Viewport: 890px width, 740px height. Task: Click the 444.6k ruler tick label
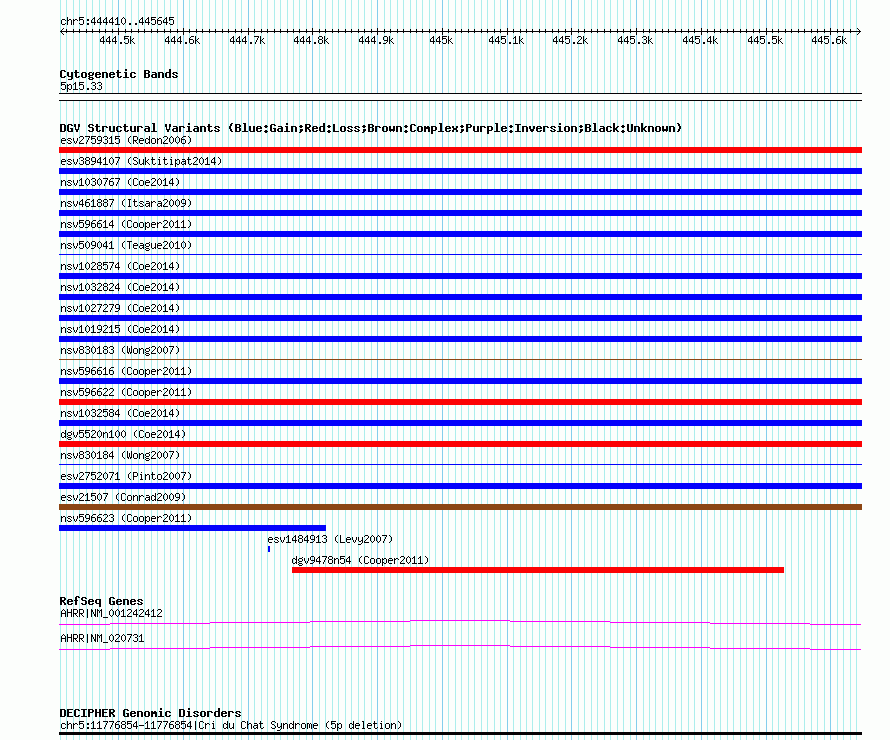click(182, 41)
